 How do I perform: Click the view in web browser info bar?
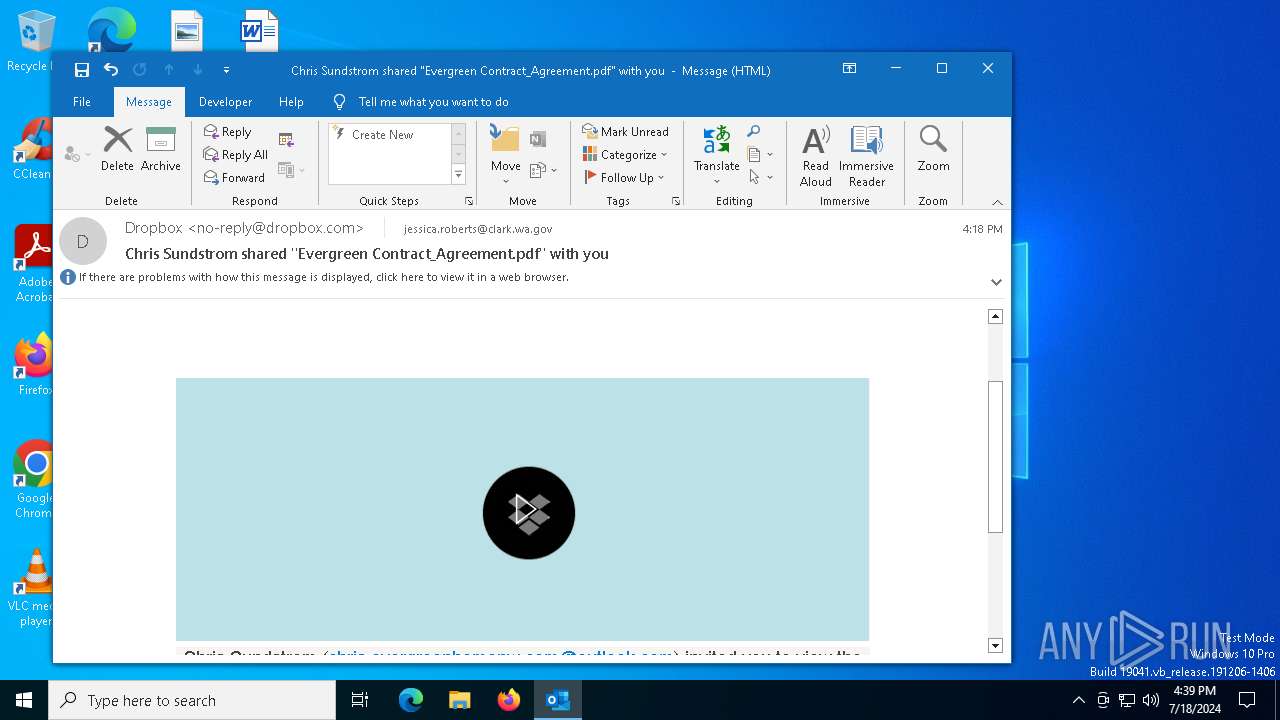(324, 277)
